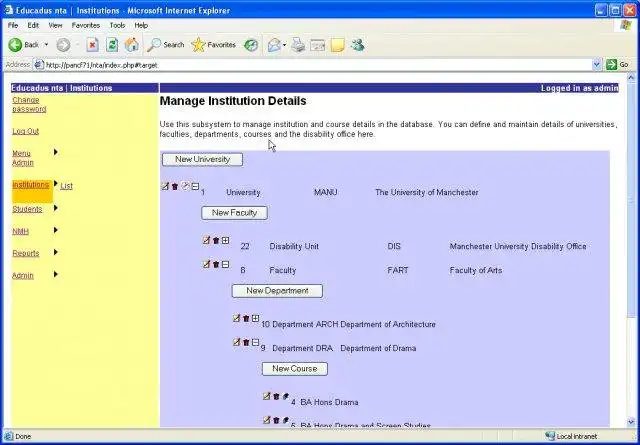
Task: Click the Back arrow icon in the toolbar
Action: click(x=15, y=45)
